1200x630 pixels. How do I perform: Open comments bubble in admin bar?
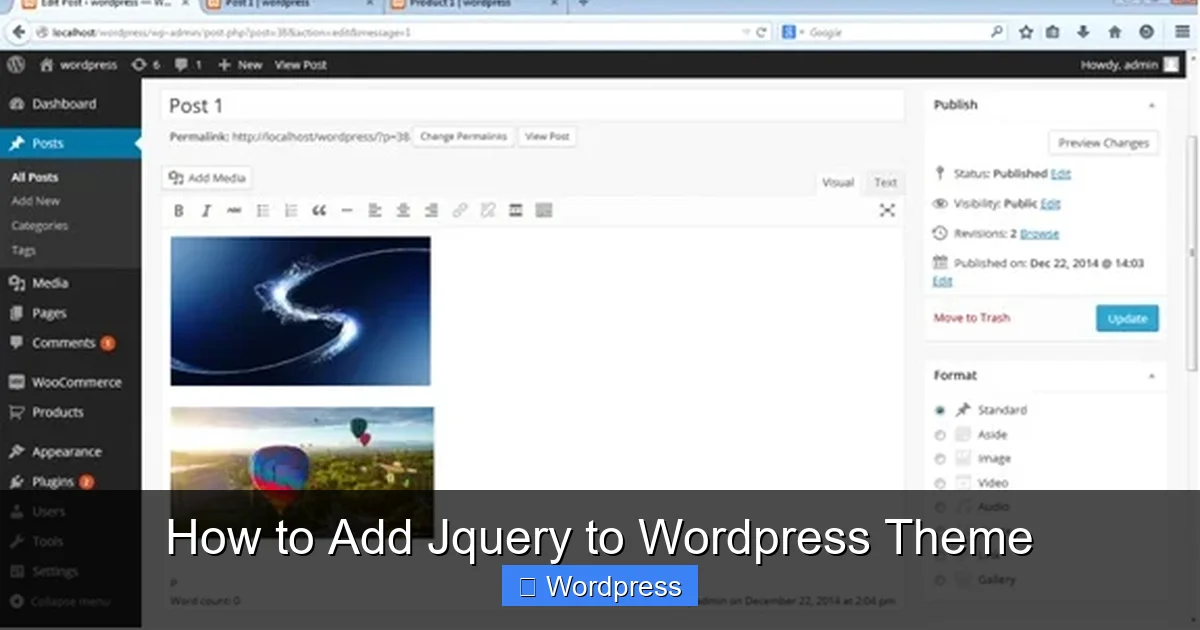point(188,65)
